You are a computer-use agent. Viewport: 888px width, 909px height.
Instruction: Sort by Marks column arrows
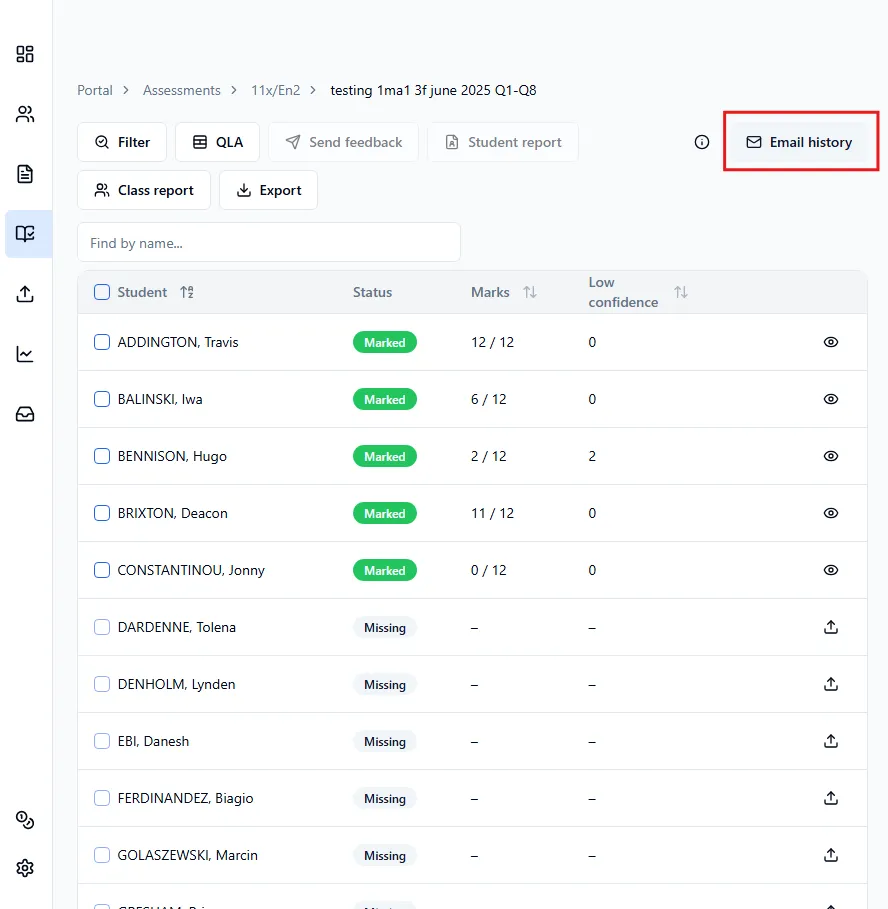point(530,292)
